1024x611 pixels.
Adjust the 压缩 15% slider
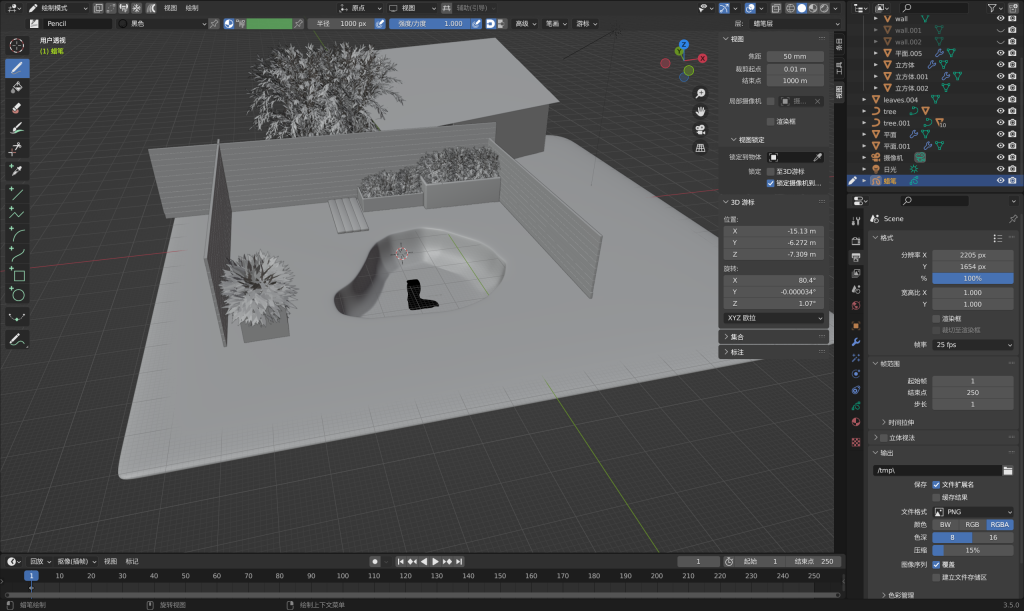pyautogui.click(x=973, y=550)
